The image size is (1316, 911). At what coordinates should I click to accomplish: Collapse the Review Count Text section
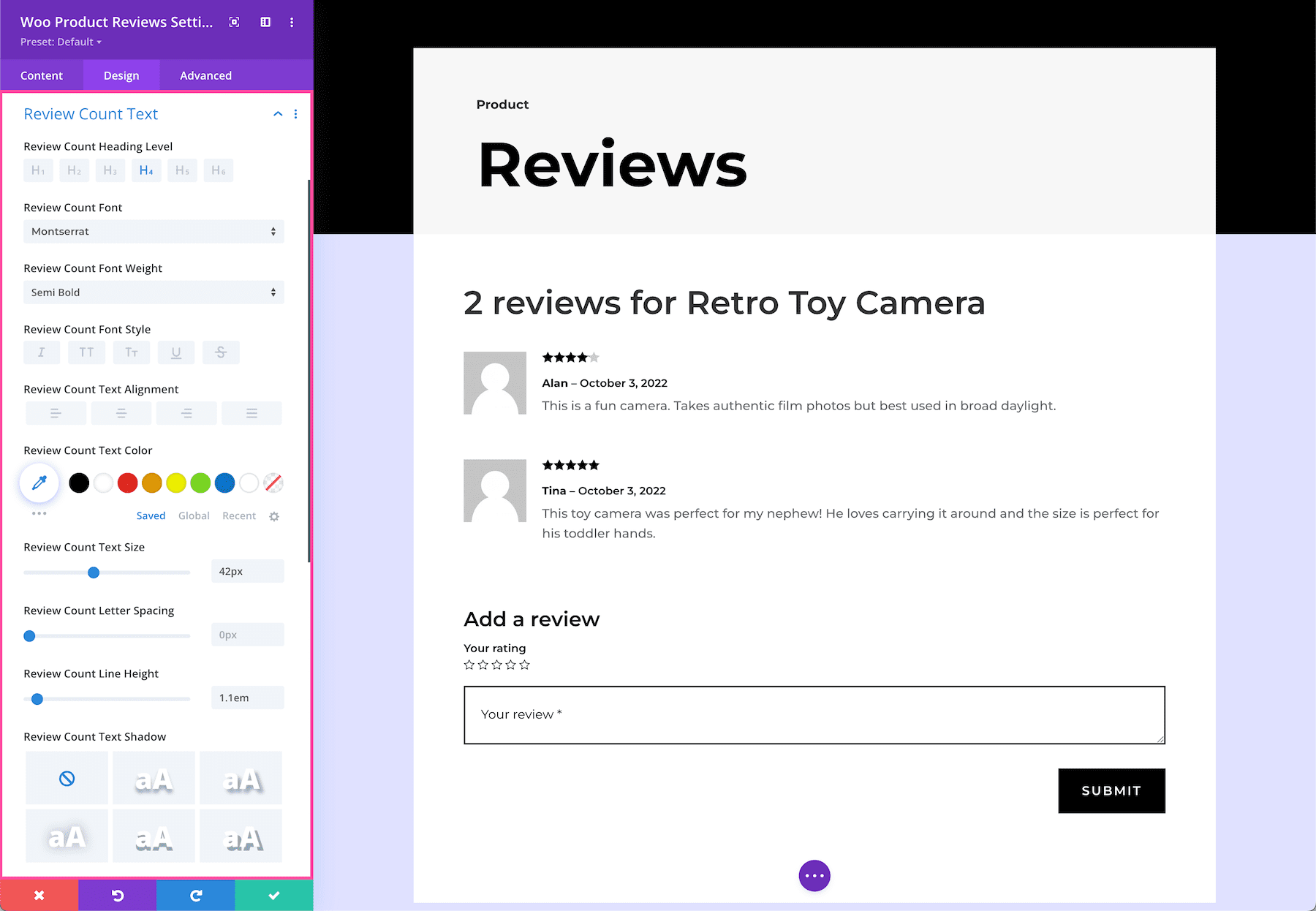[x=277, y=114]
